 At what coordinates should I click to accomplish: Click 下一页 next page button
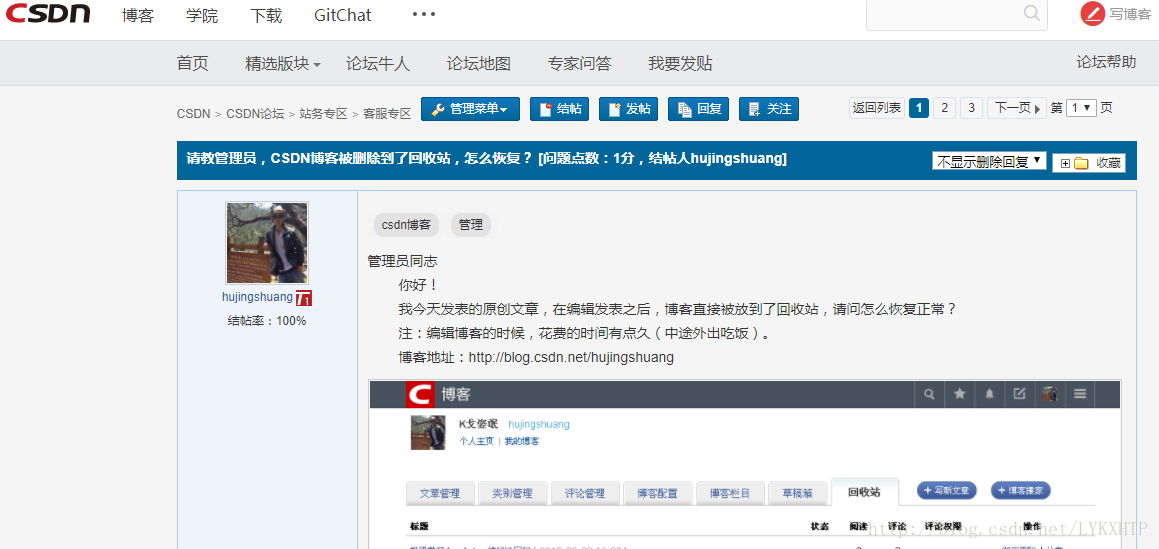tap(1016, 108)
